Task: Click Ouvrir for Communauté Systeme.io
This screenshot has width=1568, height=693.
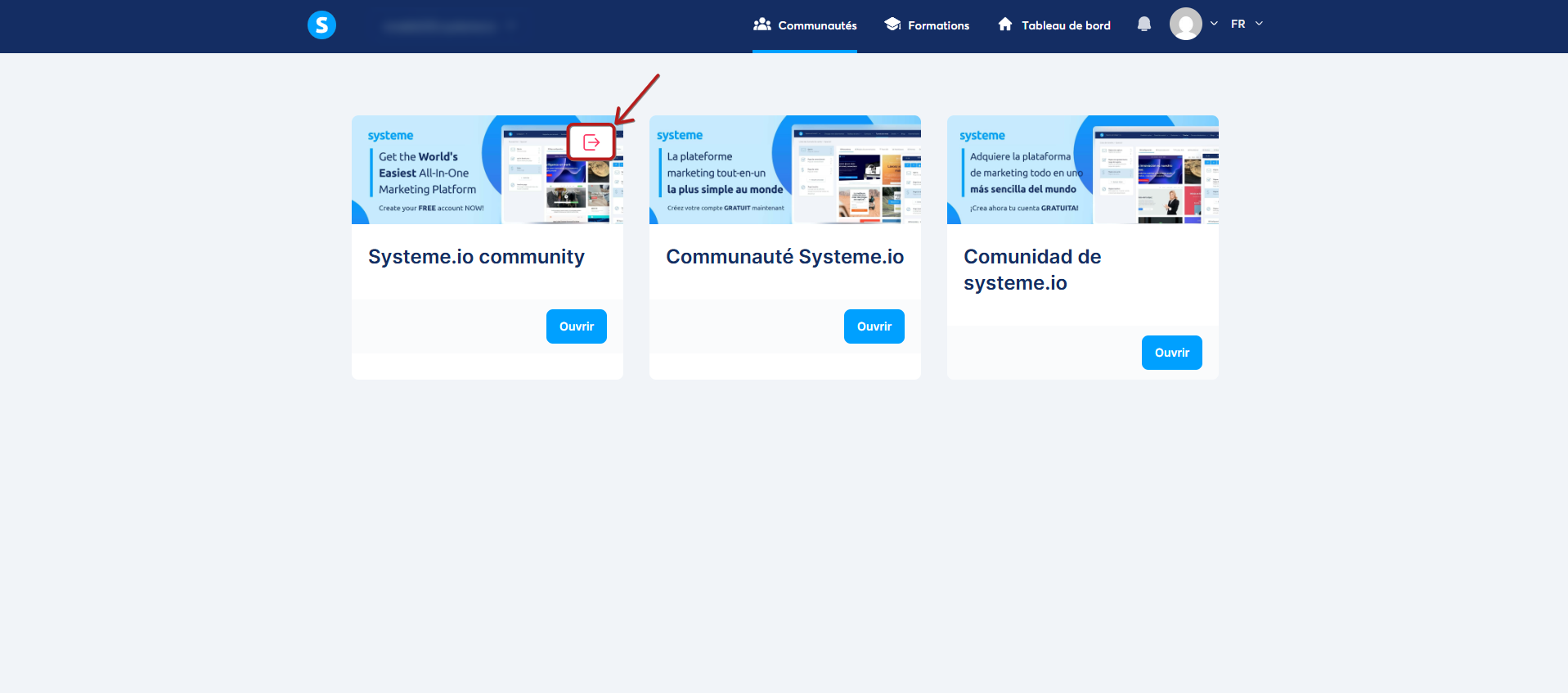Action: pyautogui.click(x=874, y=326)
